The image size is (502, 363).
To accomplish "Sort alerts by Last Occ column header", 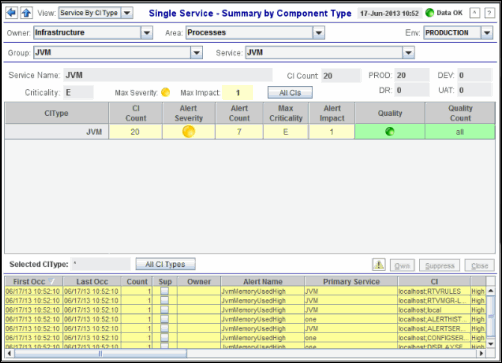I will pyautogui.click(x=92, y=281).
